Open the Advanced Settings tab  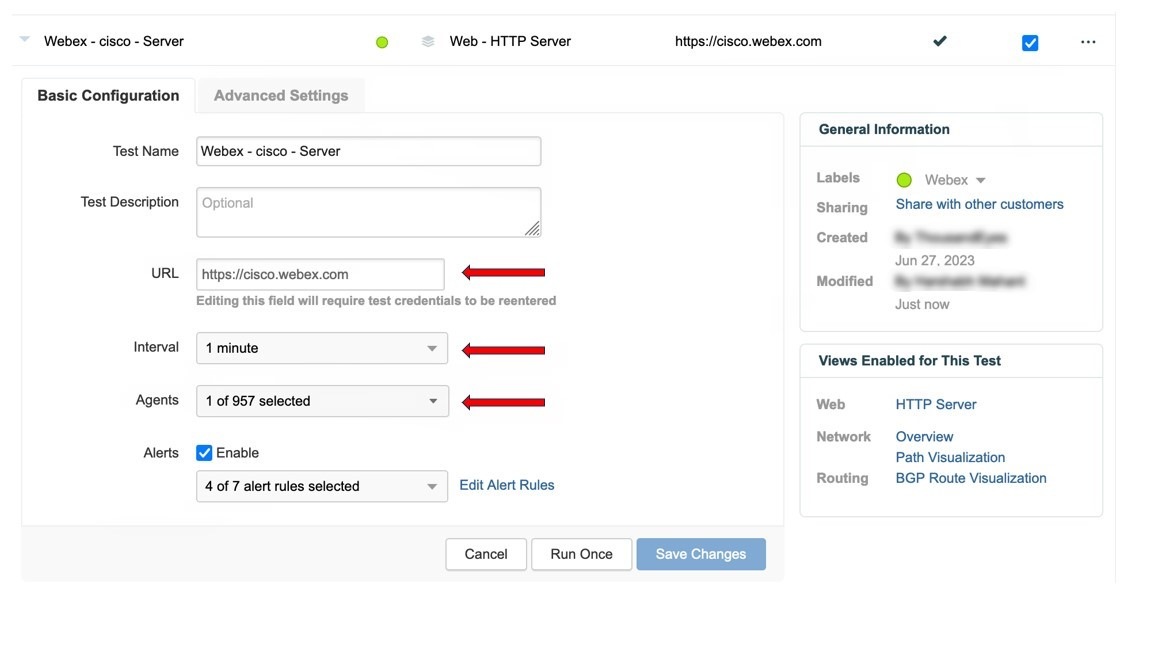pyautogui.click(x=281, y=95)
